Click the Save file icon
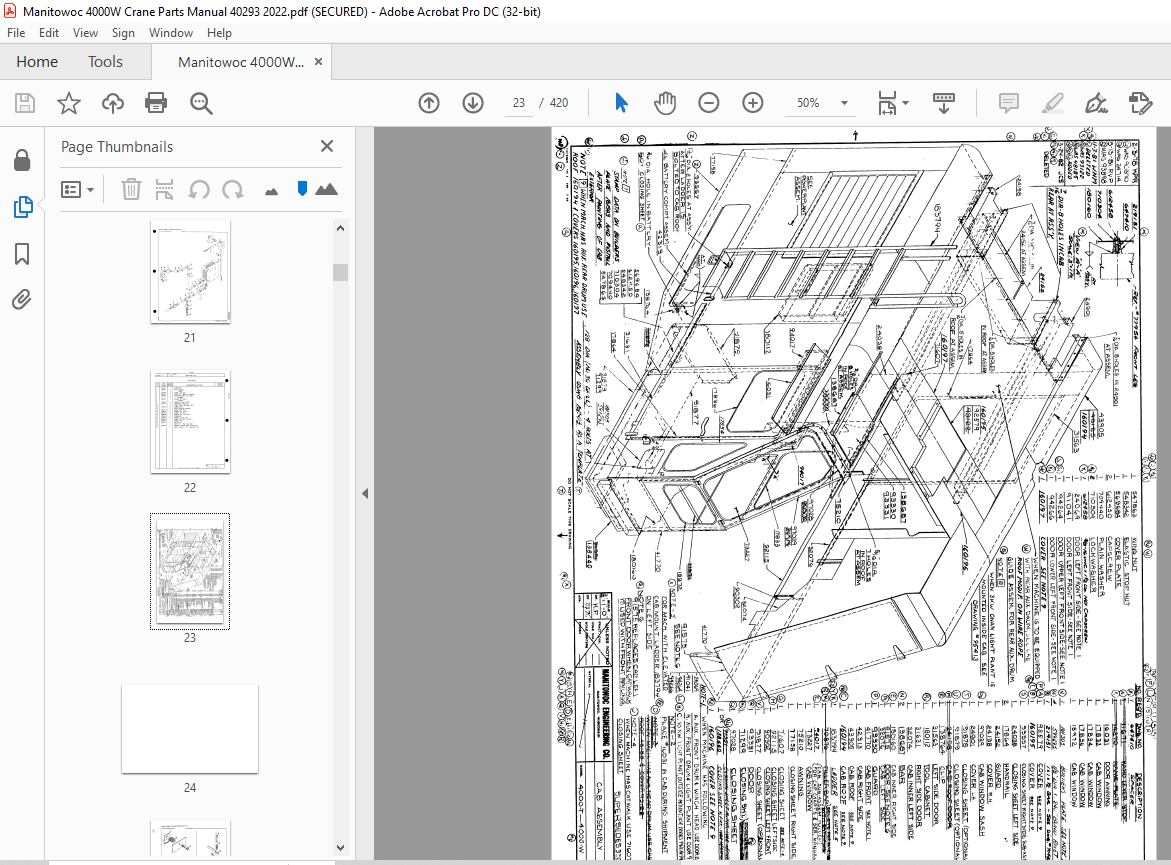This screenshot has width=1171, height=865. click(x=25, y=103)
